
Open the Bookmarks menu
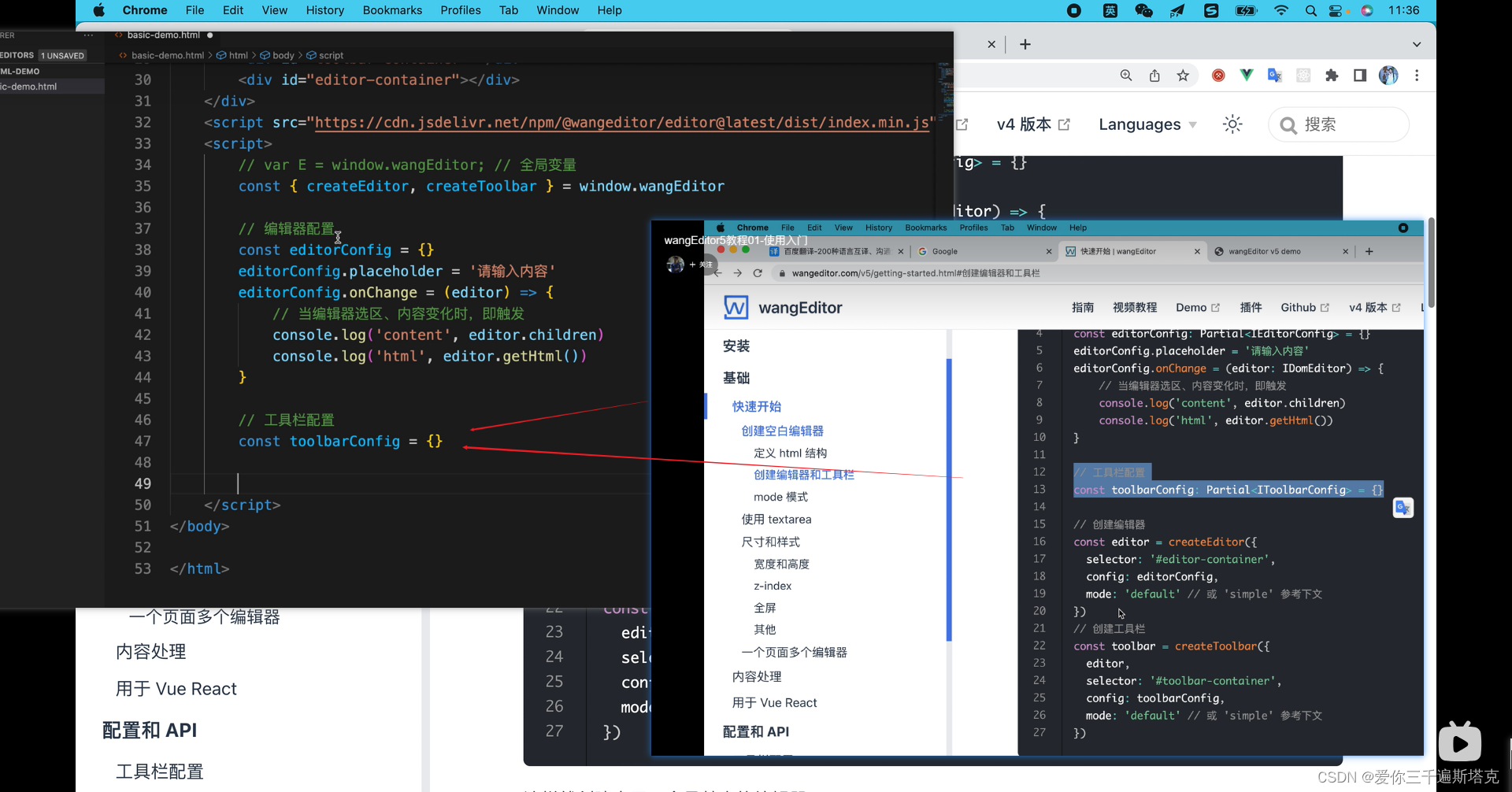[x=392, y=10]
